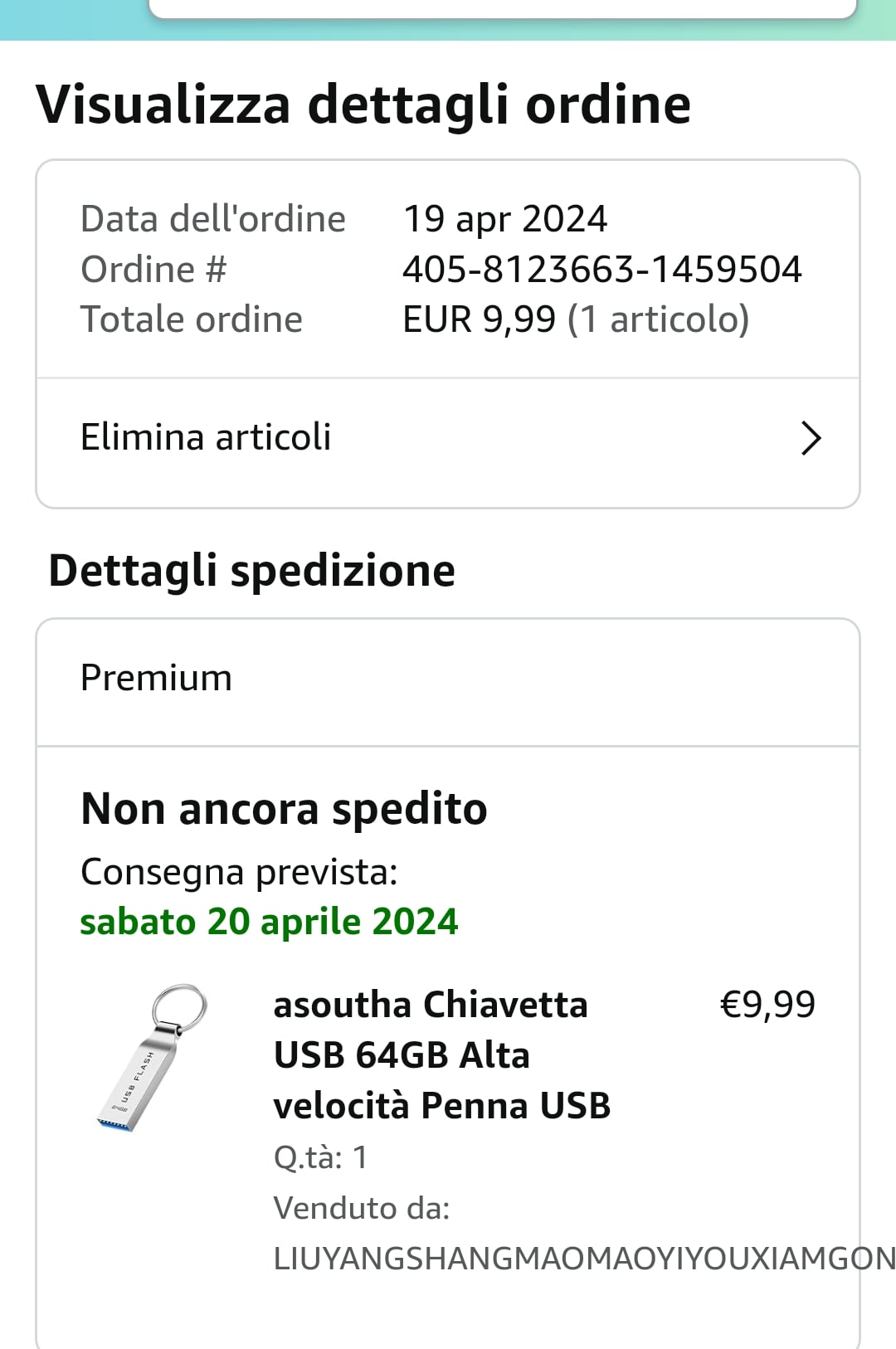Tap the search field at top edge

tap(502, 7)
